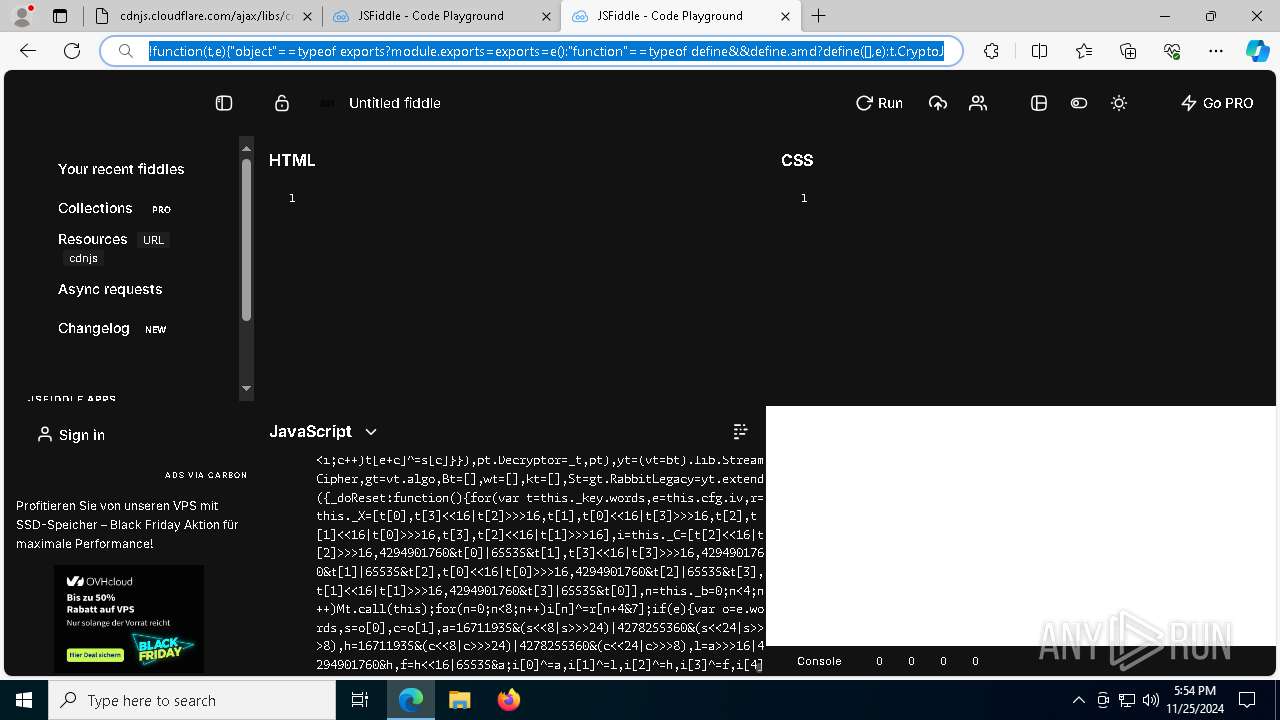Click Sign in

pyautogui.click(x=71, y=435)
